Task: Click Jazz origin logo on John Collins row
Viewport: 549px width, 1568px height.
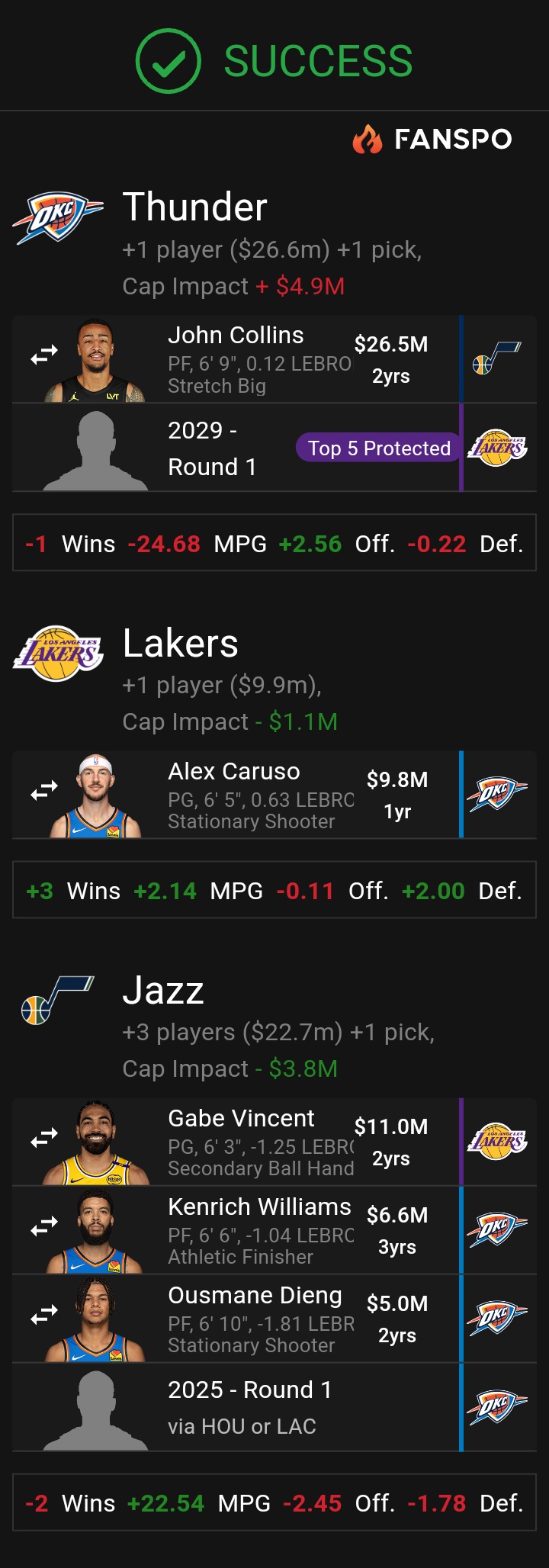Action: (497, 358)
